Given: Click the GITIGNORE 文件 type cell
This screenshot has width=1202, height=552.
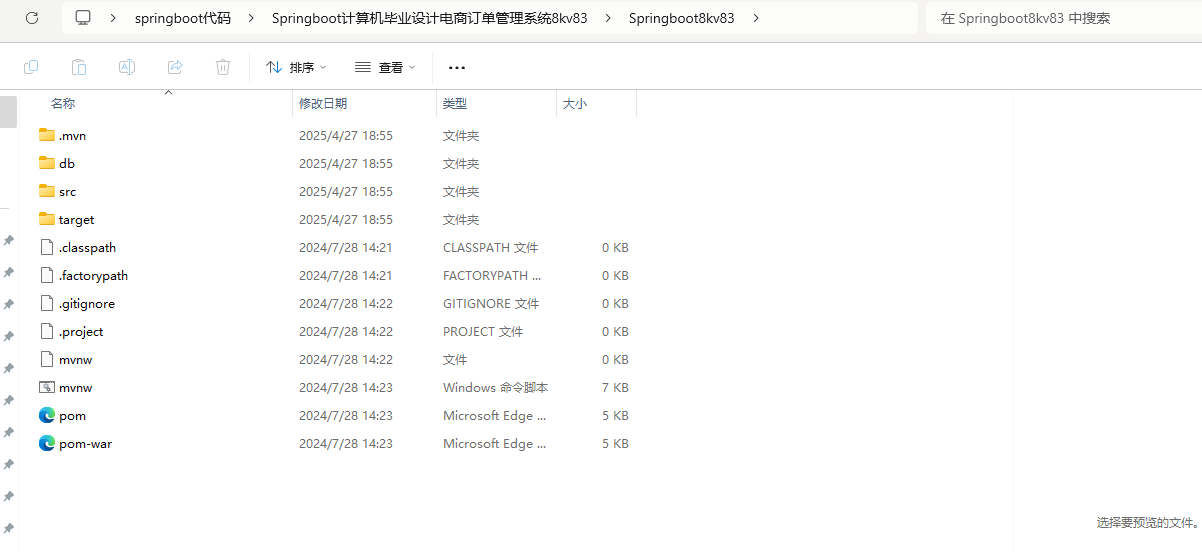Looking at the screenshot, I should coord(491,303).
